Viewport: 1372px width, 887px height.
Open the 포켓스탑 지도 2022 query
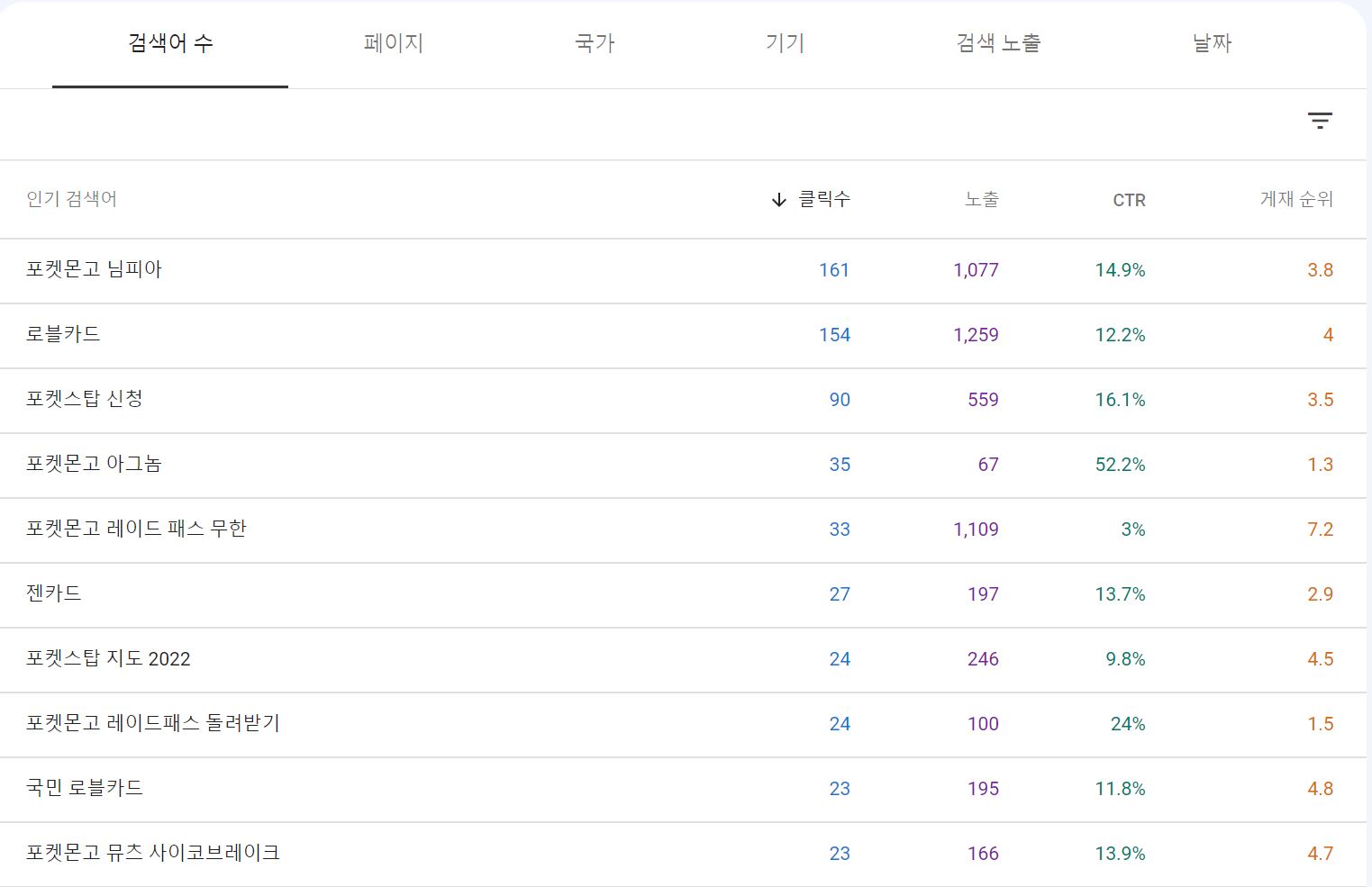pos(108,658)
